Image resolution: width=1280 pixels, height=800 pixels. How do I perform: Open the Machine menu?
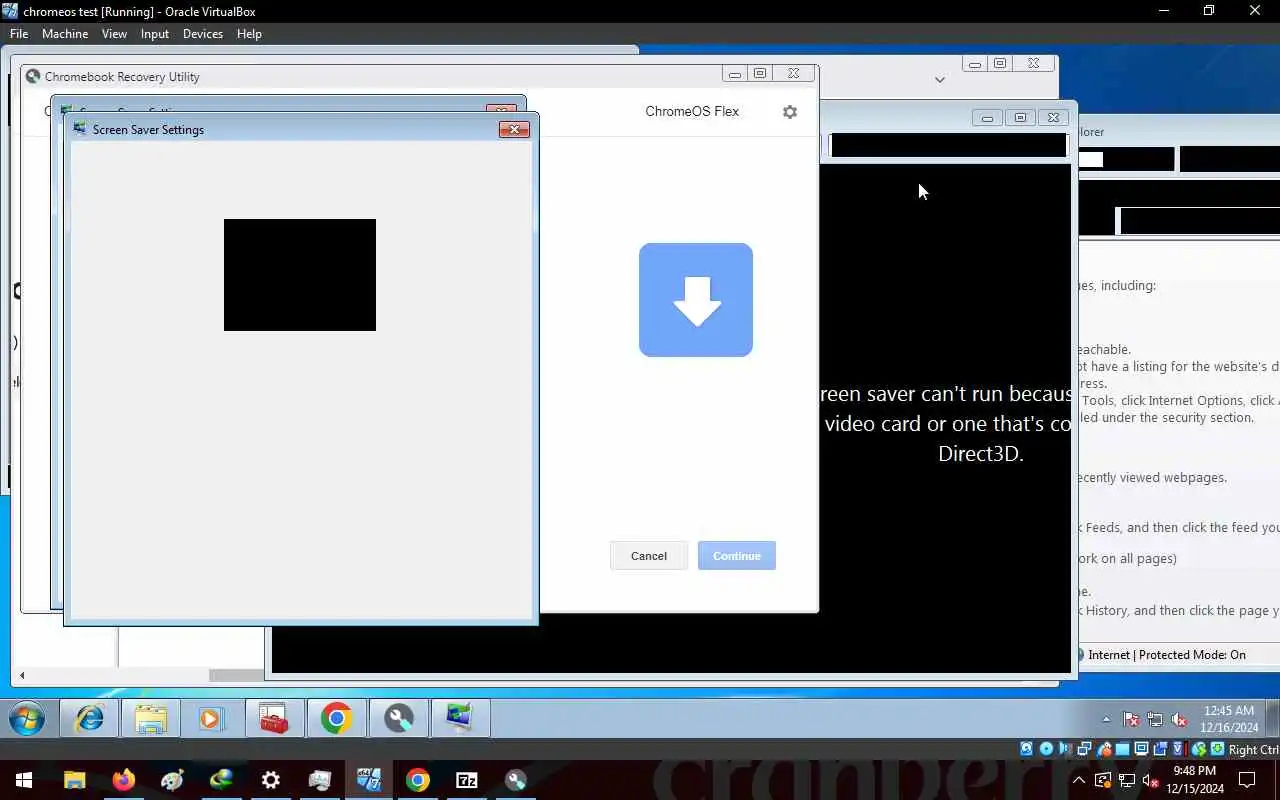pos(65,33)
